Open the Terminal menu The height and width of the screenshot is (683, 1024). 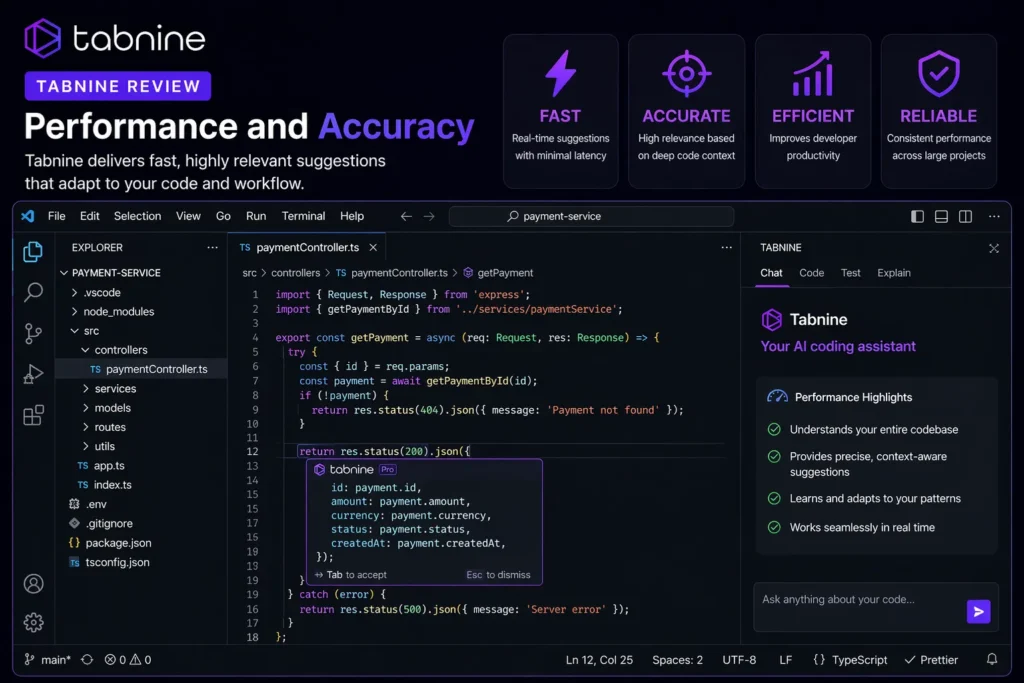click(x=303, y=216)
